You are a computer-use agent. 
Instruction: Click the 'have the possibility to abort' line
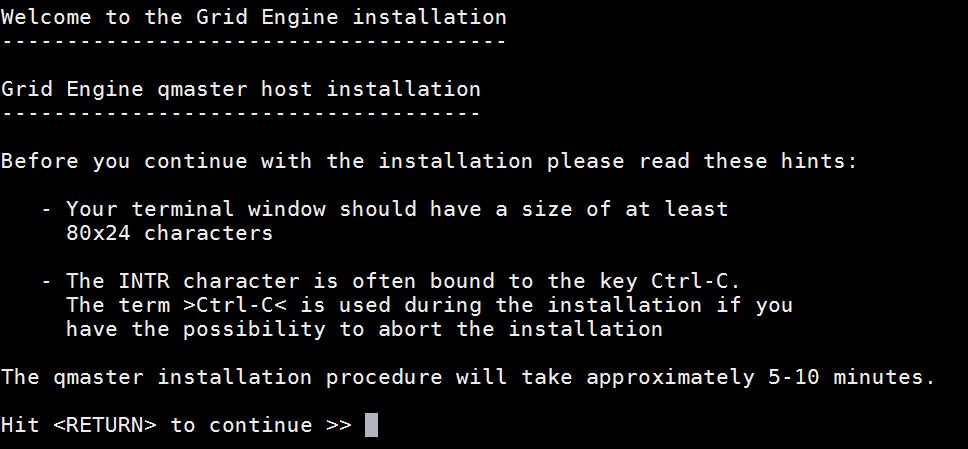click(x=364, y=329)
